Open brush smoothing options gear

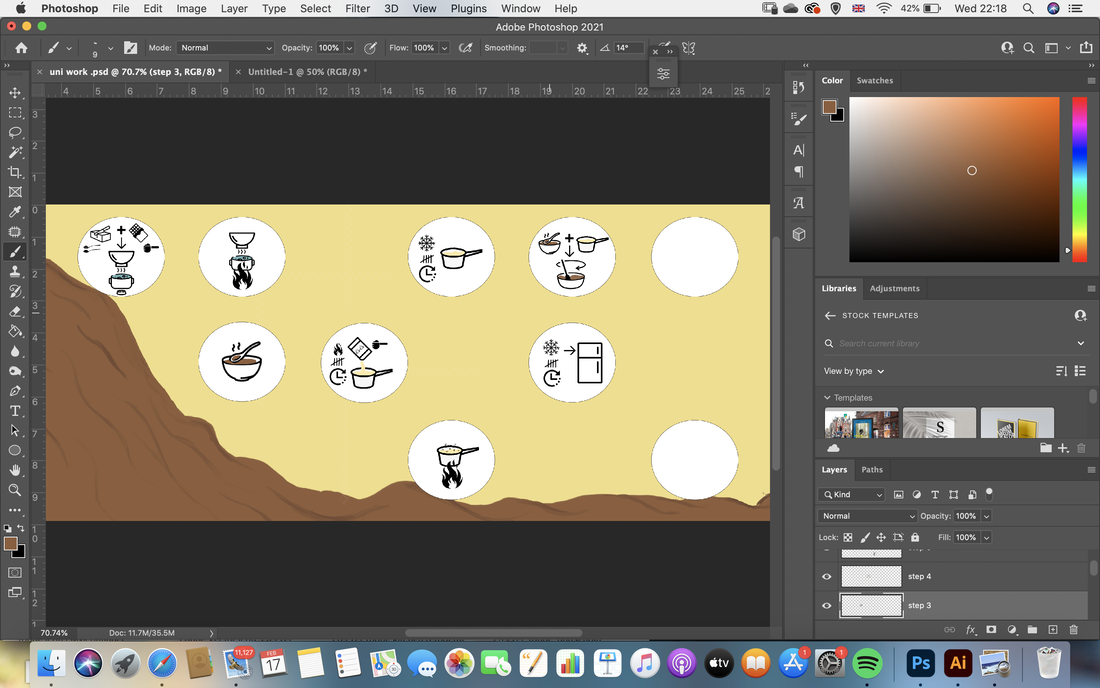pyautogui.click(x=582, y=48)
